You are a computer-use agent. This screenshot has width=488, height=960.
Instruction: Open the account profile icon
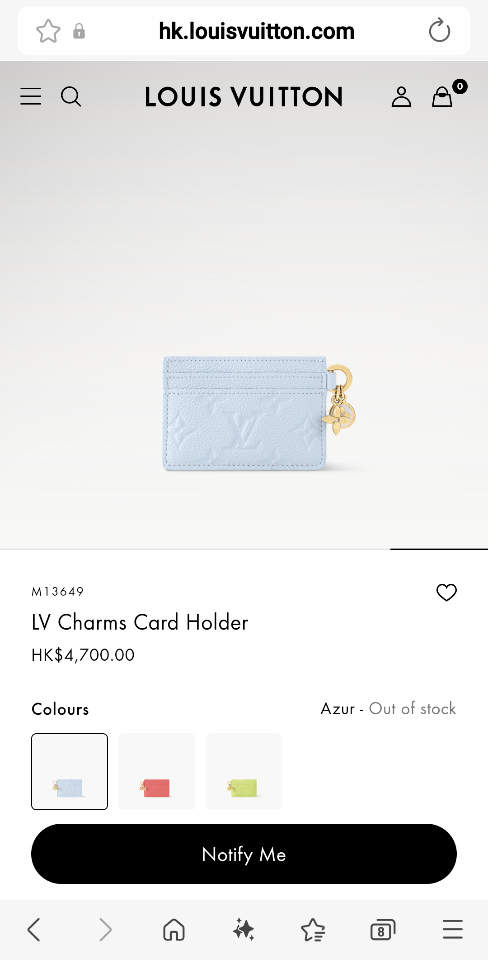401,97
